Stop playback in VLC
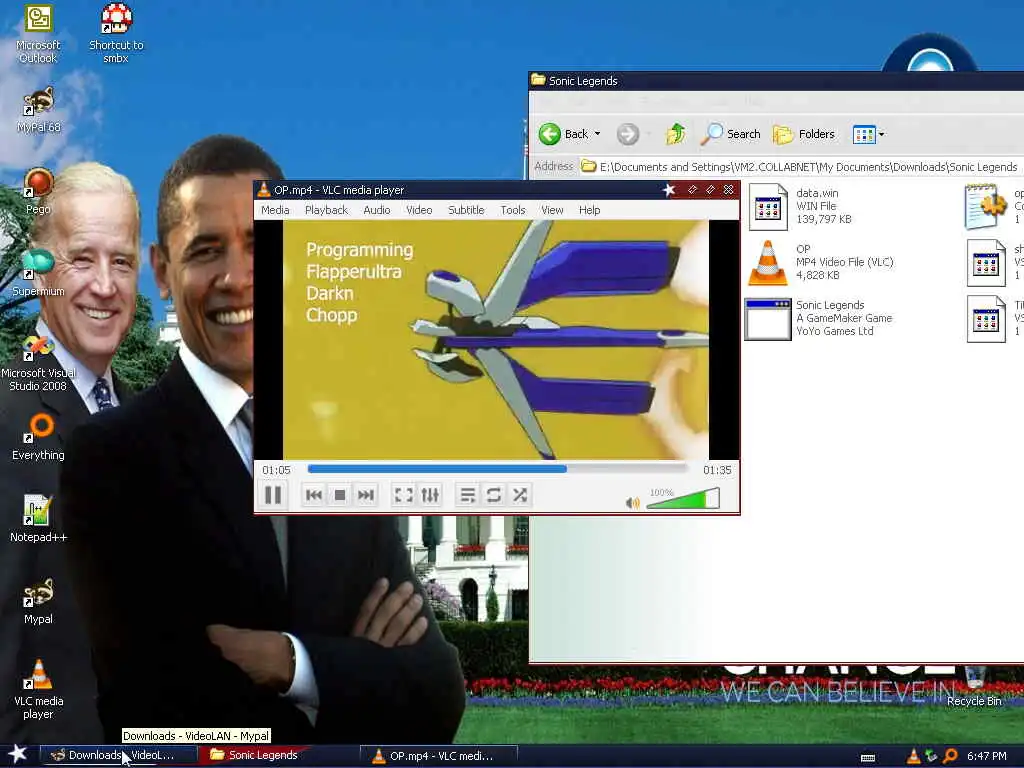 (x=340, y=495)
